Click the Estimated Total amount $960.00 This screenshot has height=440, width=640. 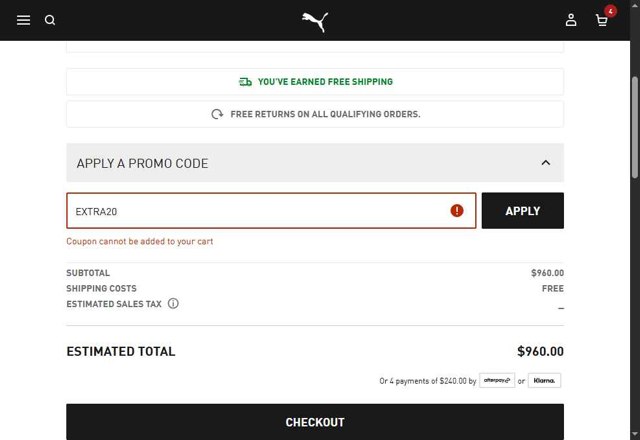(x=540, y=351)
